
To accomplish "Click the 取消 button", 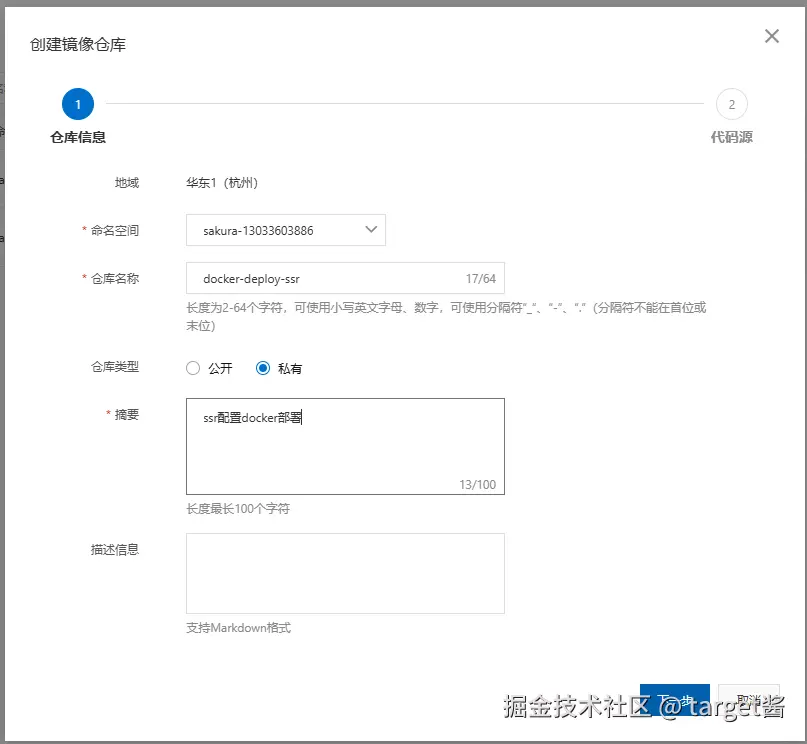I will click(749, 700).
